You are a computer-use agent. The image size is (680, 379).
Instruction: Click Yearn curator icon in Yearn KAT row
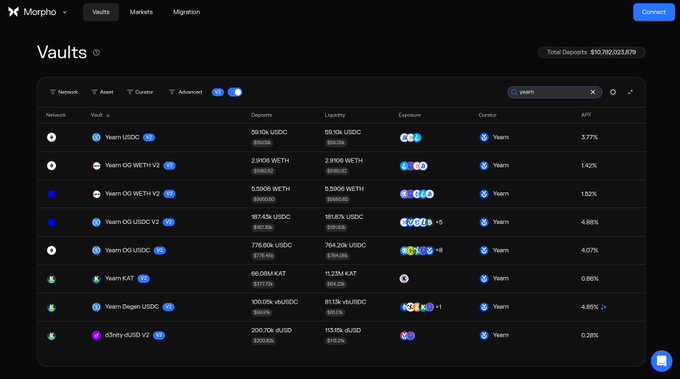(x=484, y=279)
